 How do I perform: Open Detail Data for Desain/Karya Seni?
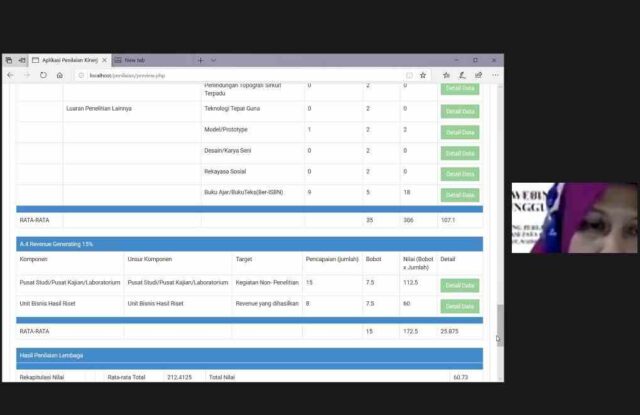[460, 153]
